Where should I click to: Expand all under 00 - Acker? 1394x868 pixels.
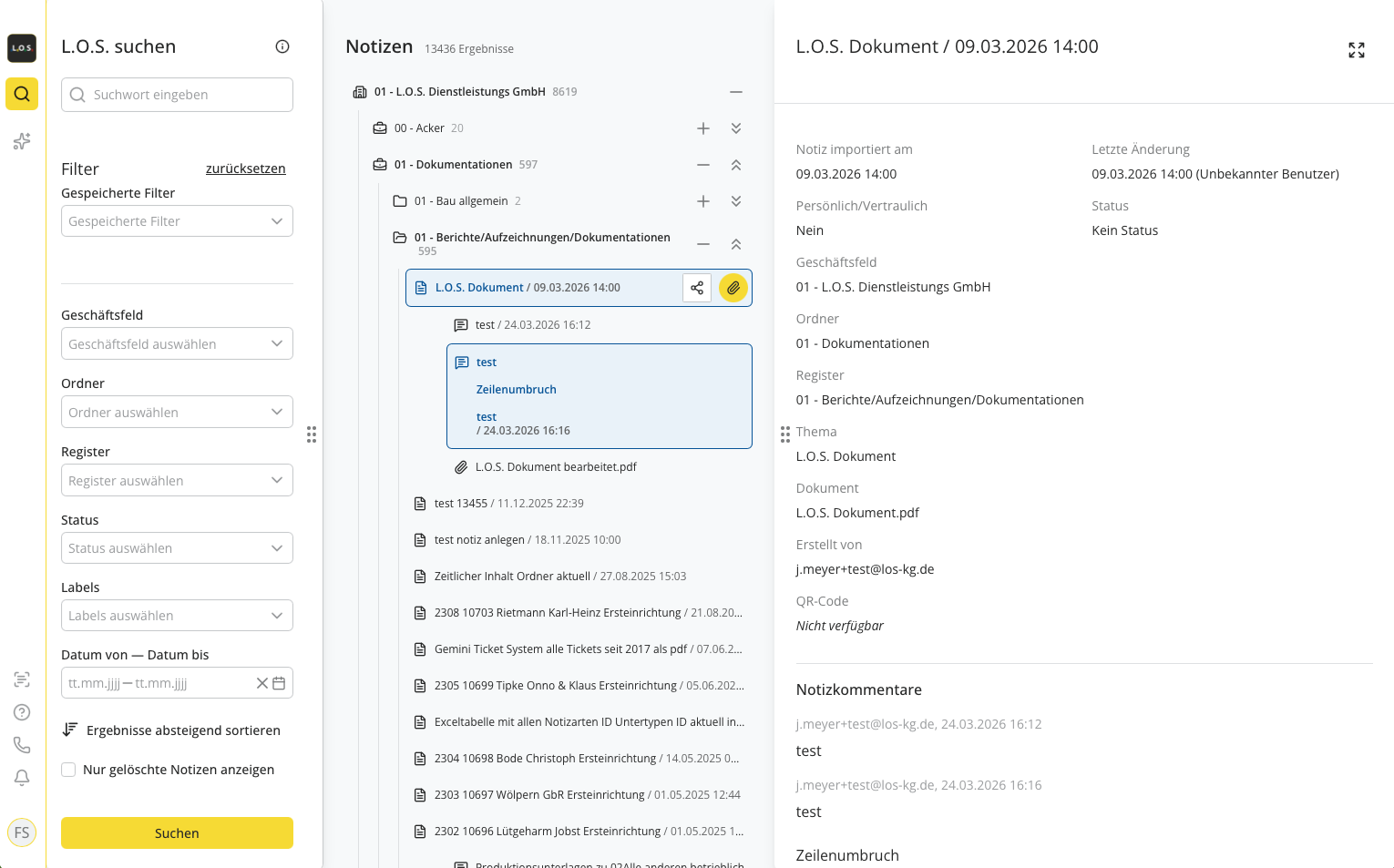coord(736,128)
